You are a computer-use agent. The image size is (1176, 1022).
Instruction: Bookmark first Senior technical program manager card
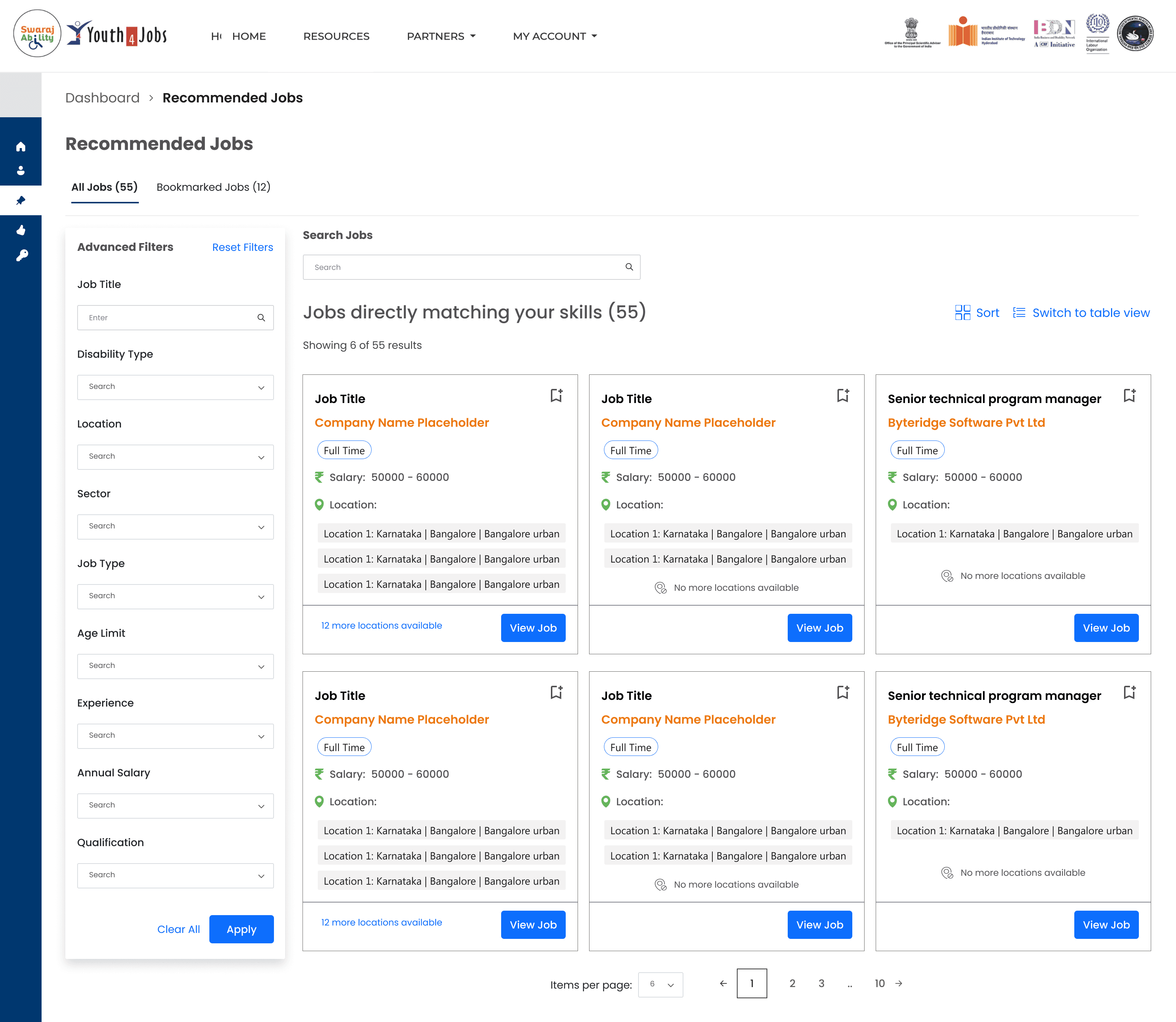[x=1129, y=395]
